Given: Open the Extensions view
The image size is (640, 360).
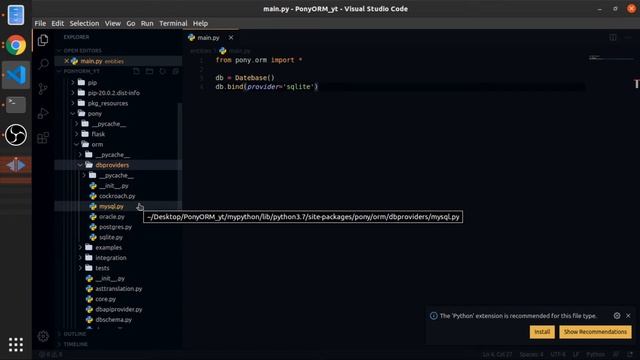Looking at the screenshot, I should 43,138.
